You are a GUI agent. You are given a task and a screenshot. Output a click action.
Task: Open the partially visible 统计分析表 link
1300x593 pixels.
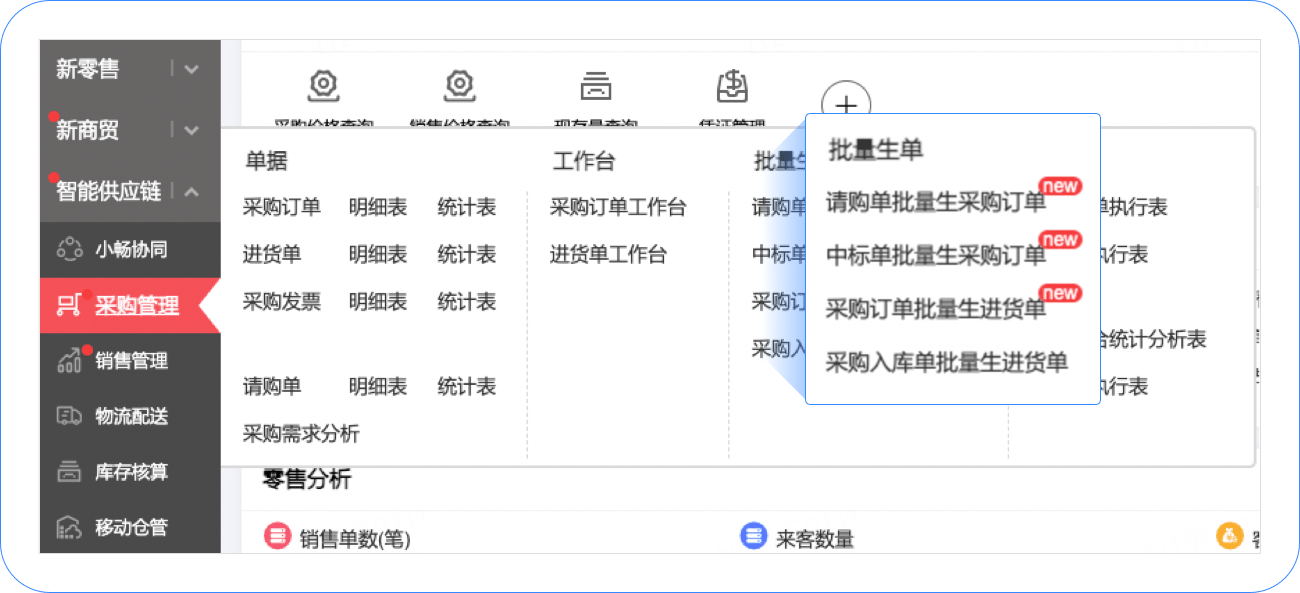[x=1153, y=339]
